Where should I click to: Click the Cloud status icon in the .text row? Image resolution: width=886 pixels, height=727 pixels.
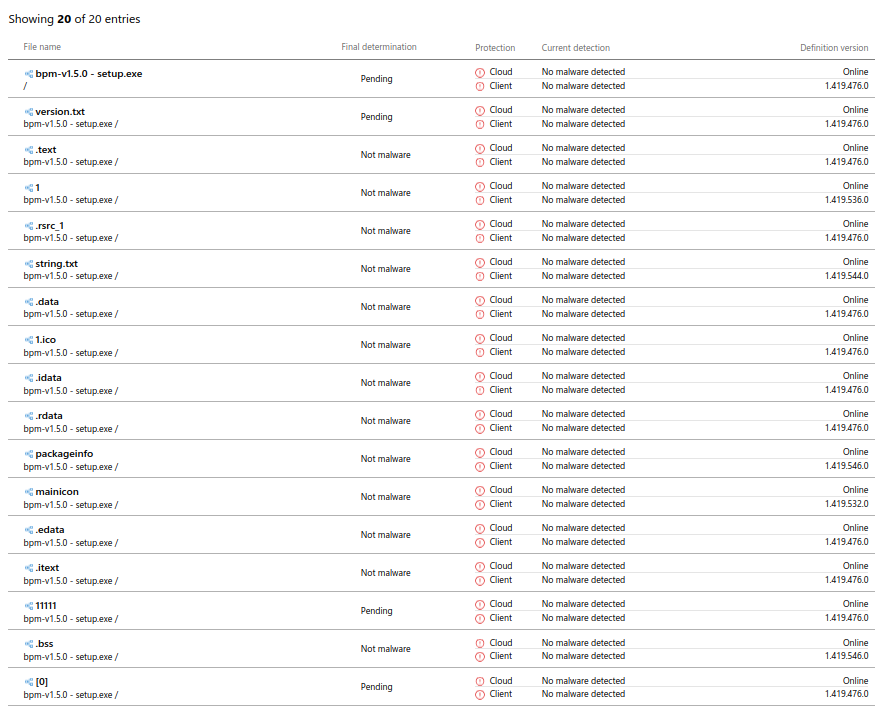click(x=480, y=148)
